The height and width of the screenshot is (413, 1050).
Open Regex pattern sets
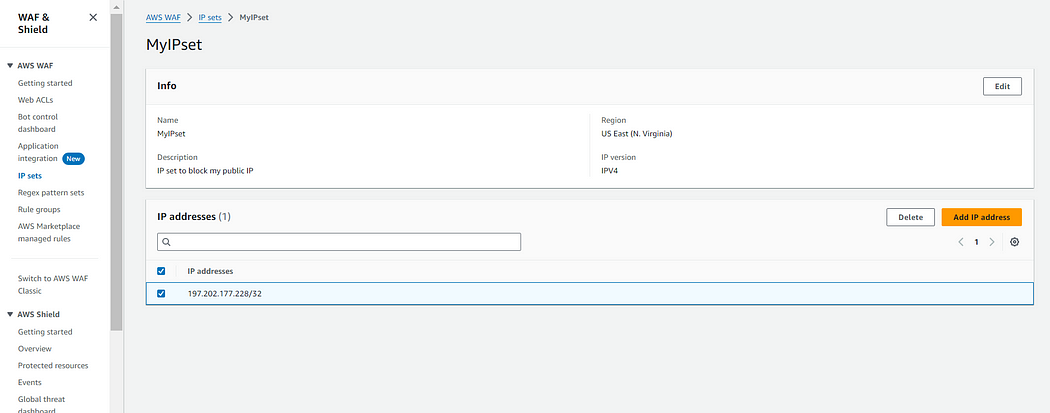click(x=51, y=193)
